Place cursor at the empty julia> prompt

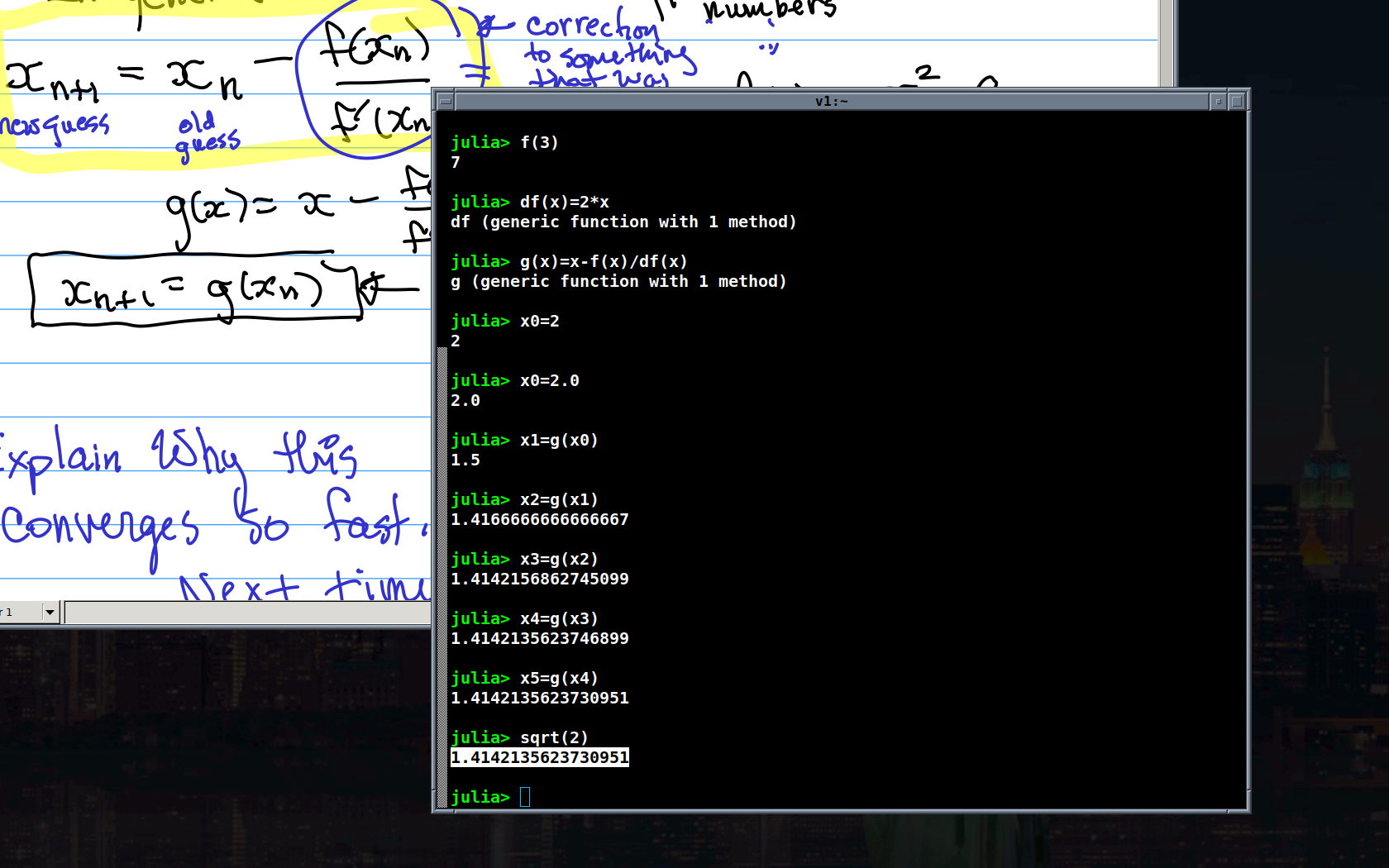tap(525, 797)
